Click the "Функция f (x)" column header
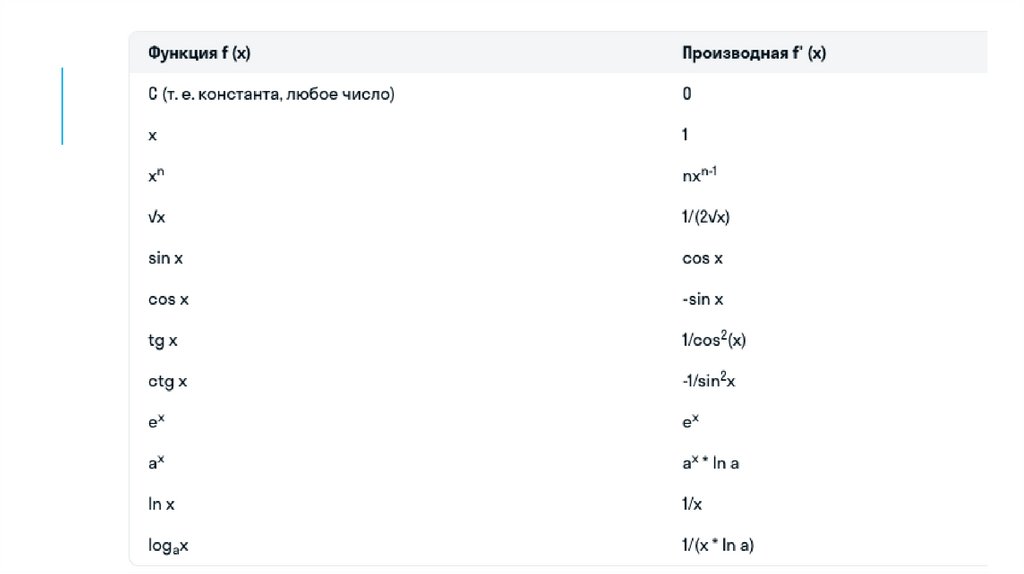1024x574 pixels. (206, 53)
